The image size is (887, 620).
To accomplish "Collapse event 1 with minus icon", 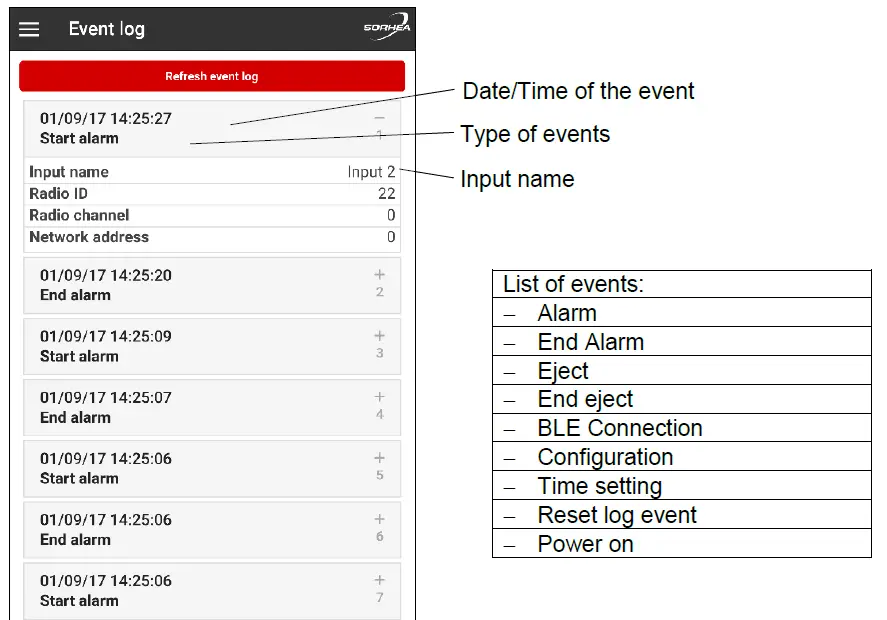I will click(380, 118).
